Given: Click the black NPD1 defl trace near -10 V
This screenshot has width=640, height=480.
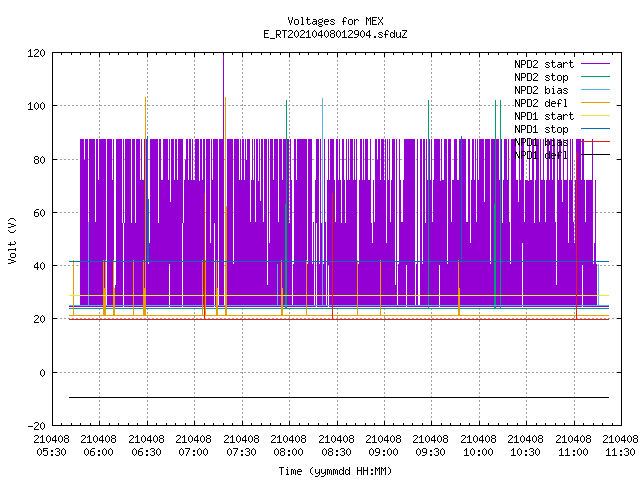Looking at the screenshot, I should point(339,397).
